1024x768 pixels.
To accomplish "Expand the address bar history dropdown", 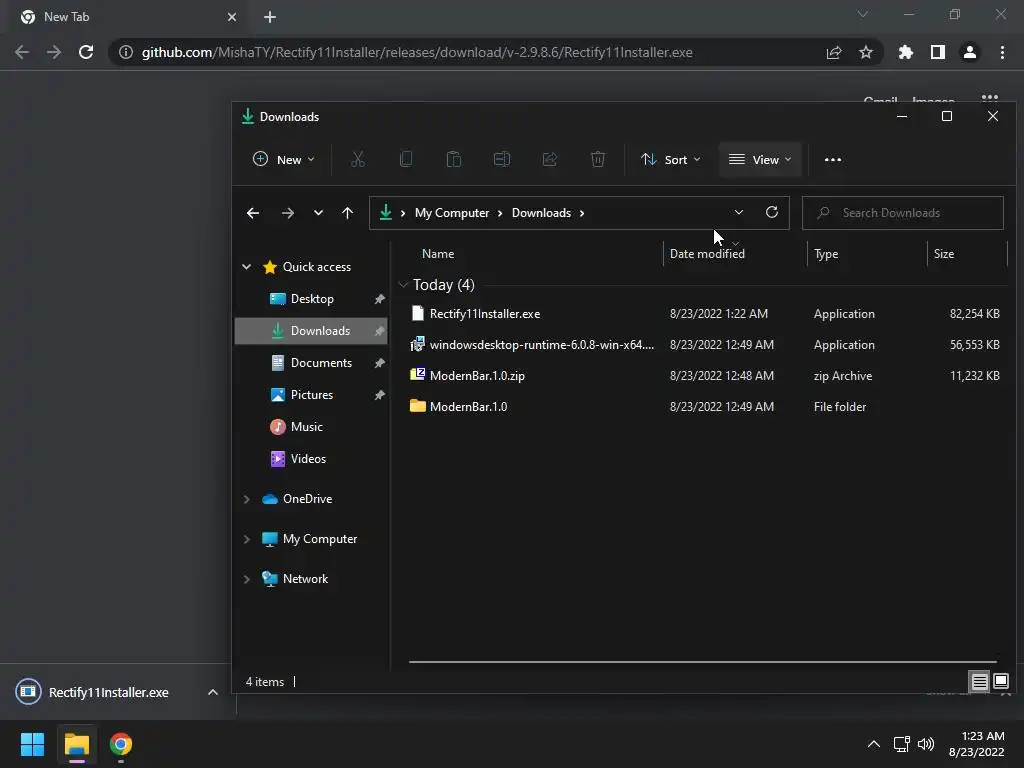I will pos(739,212).
